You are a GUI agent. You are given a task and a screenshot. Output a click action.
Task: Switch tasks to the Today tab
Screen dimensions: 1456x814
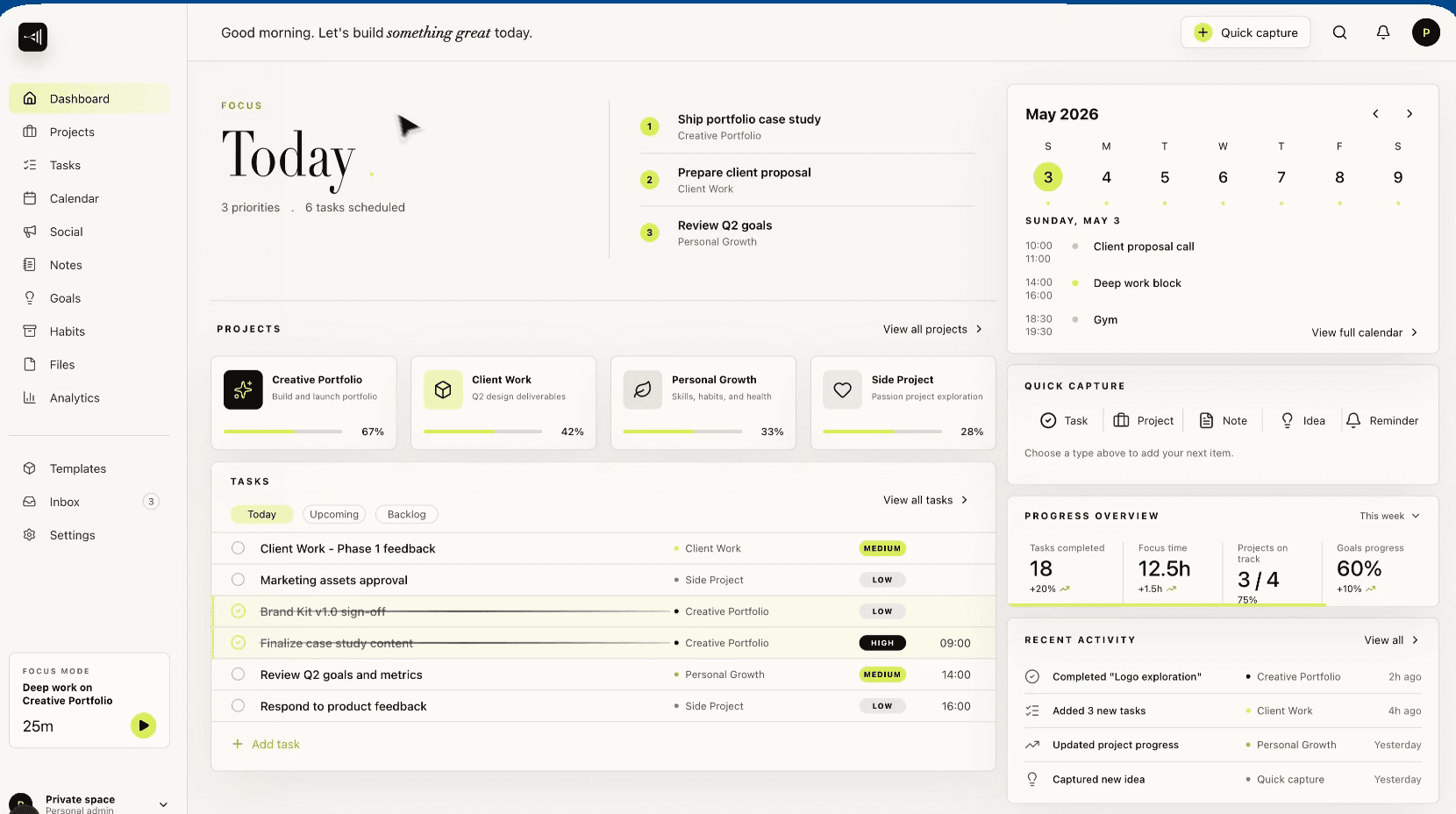click(x=261, y=515)
